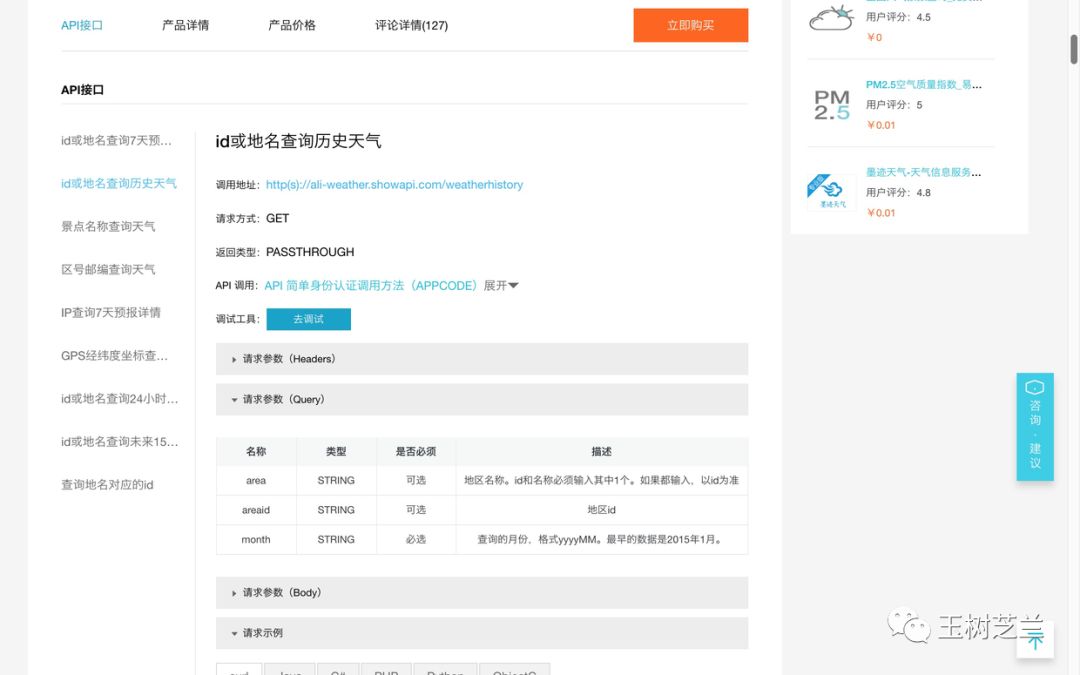Expand the 请求参数 (Headers) section
The width and height of the screenshot is (1080, 675).
point(481,359)
